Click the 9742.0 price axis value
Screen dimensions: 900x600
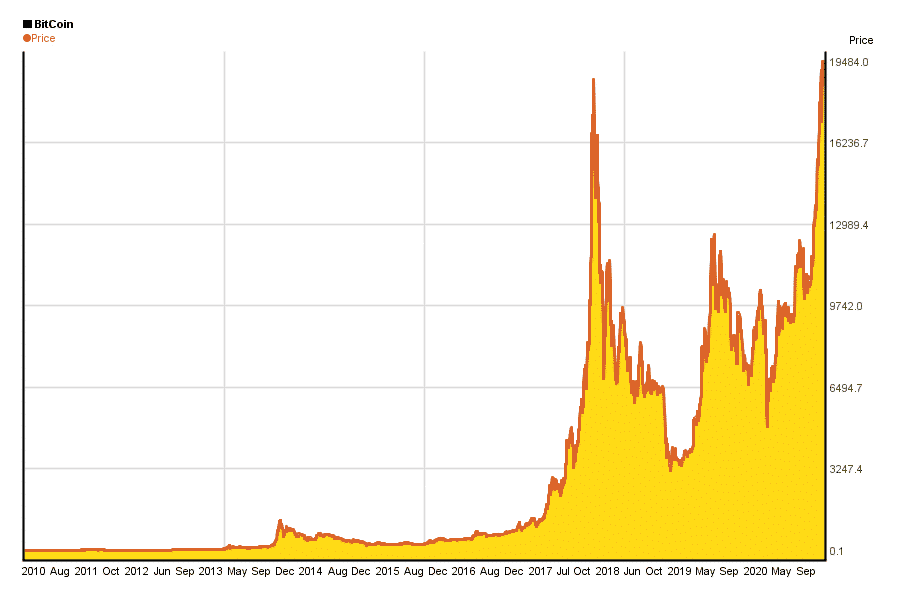coord(846,306)
